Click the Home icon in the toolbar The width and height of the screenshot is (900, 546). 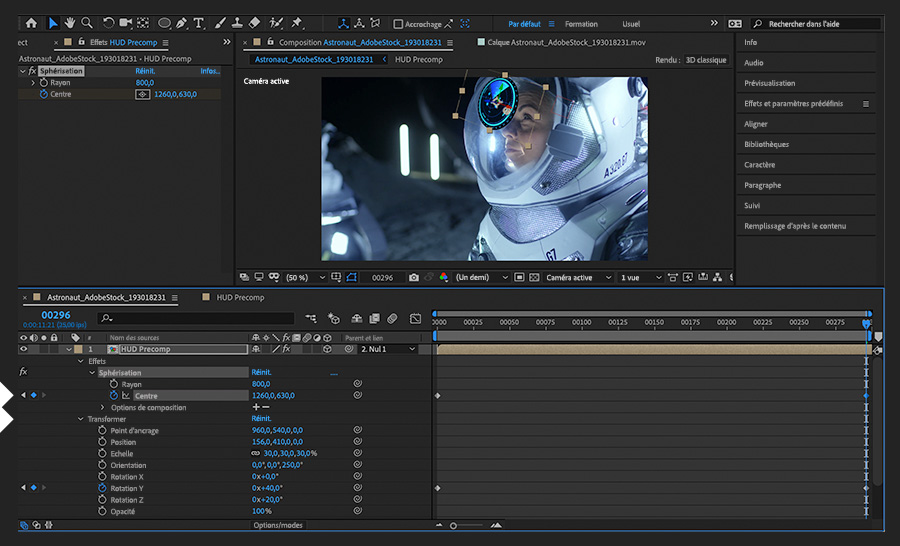click(30, 22)
